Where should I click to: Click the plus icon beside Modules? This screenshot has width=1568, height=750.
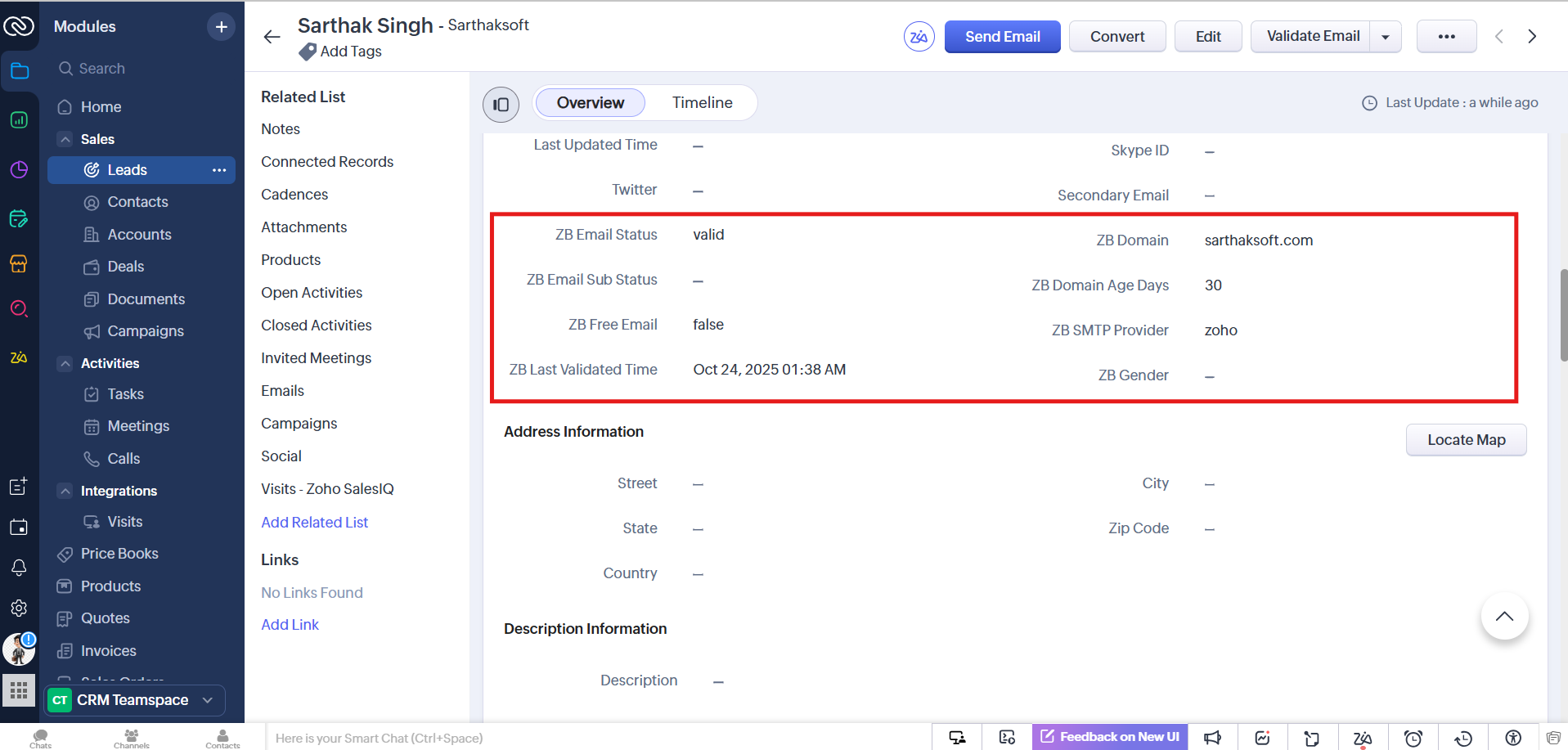[x=221, y=27]
